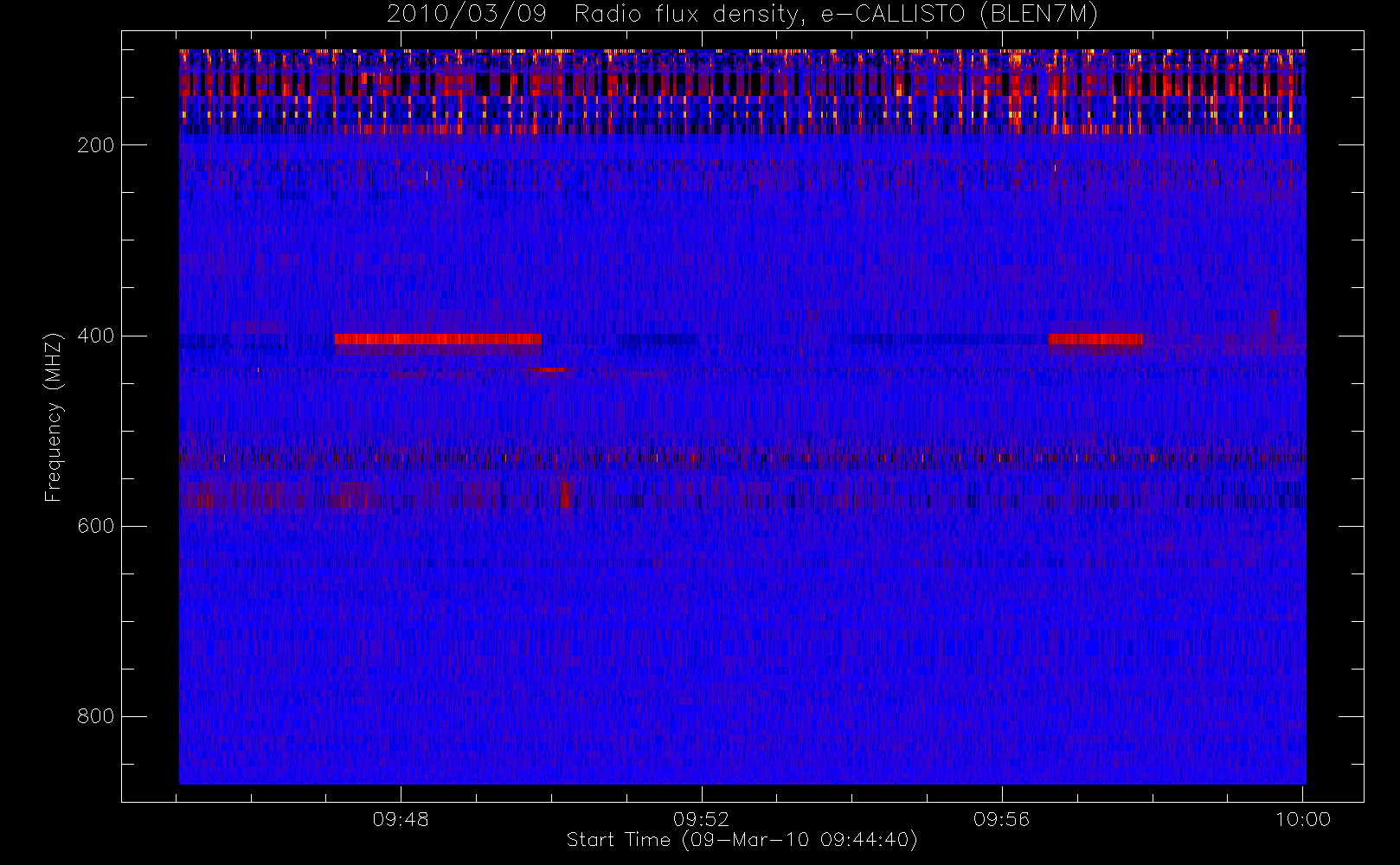Click the small red spot near 580 MHz
This screenshot has width=1400, height=865.
565,496
